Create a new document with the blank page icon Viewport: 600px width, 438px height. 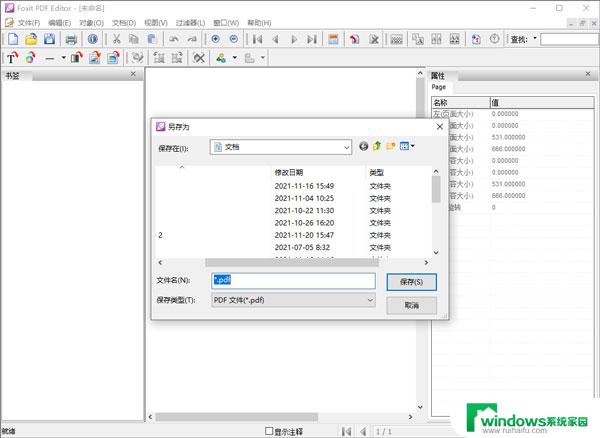pyautogui.click(x=13, y=39)
